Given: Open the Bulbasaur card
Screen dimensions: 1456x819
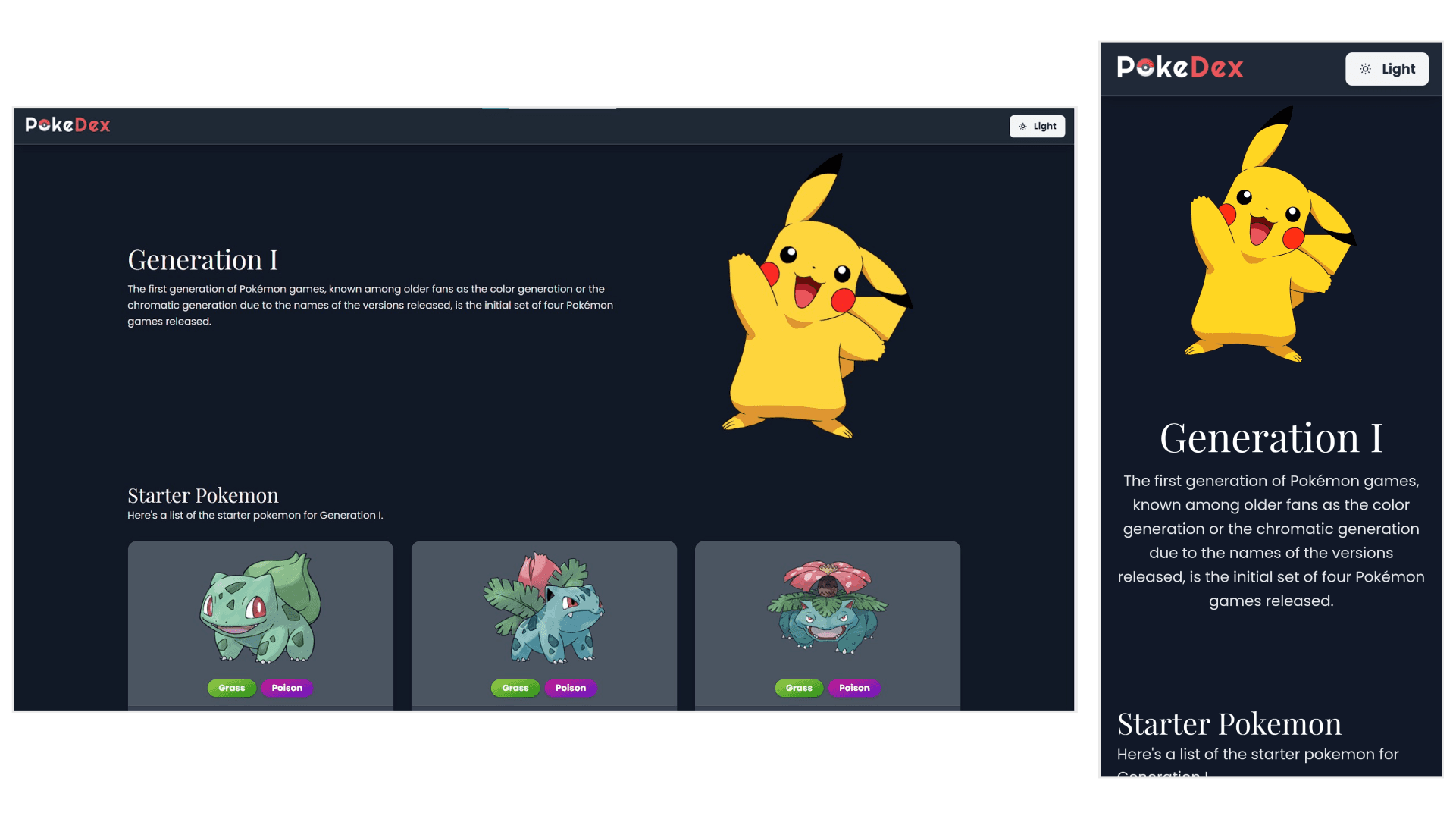Looking at the screenshot, I should click(x=260, y=625).
